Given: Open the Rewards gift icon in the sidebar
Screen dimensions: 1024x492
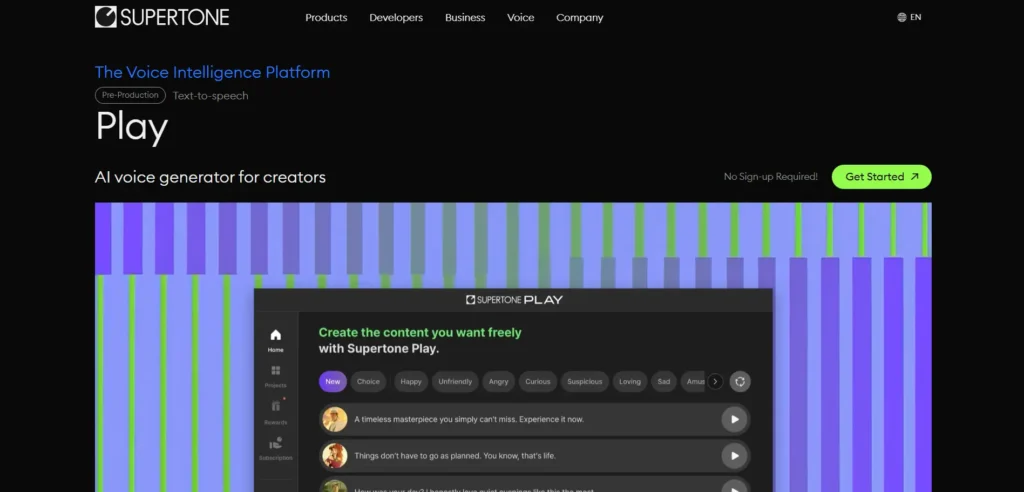Looking at the screenshot, I should point(275,406).
